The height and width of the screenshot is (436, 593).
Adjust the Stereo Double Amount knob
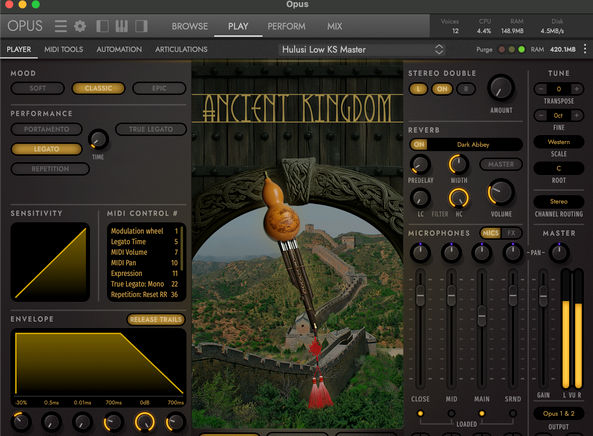tap(501, 88)
